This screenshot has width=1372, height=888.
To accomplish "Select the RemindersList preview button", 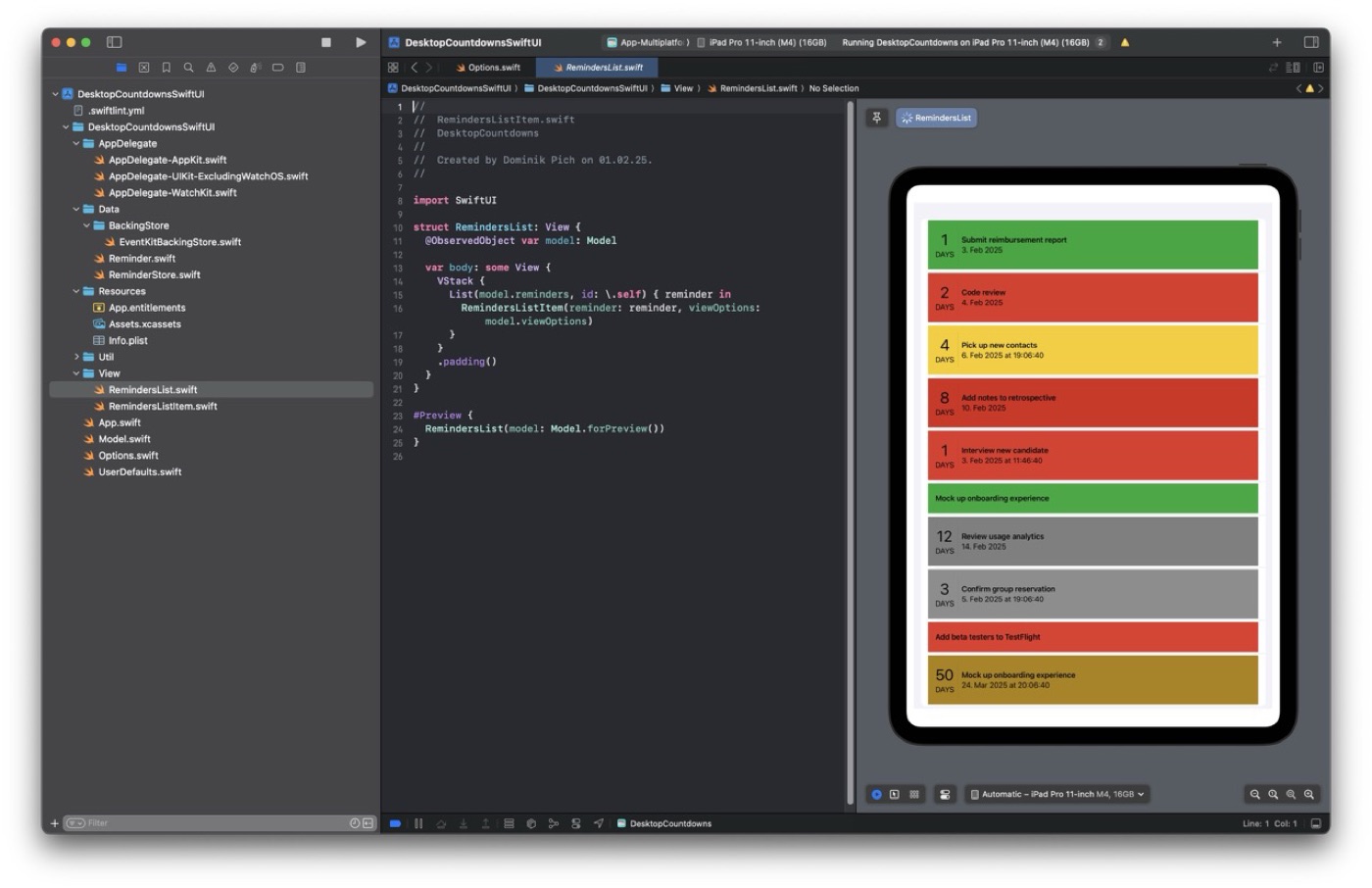I will click(937, 118).
